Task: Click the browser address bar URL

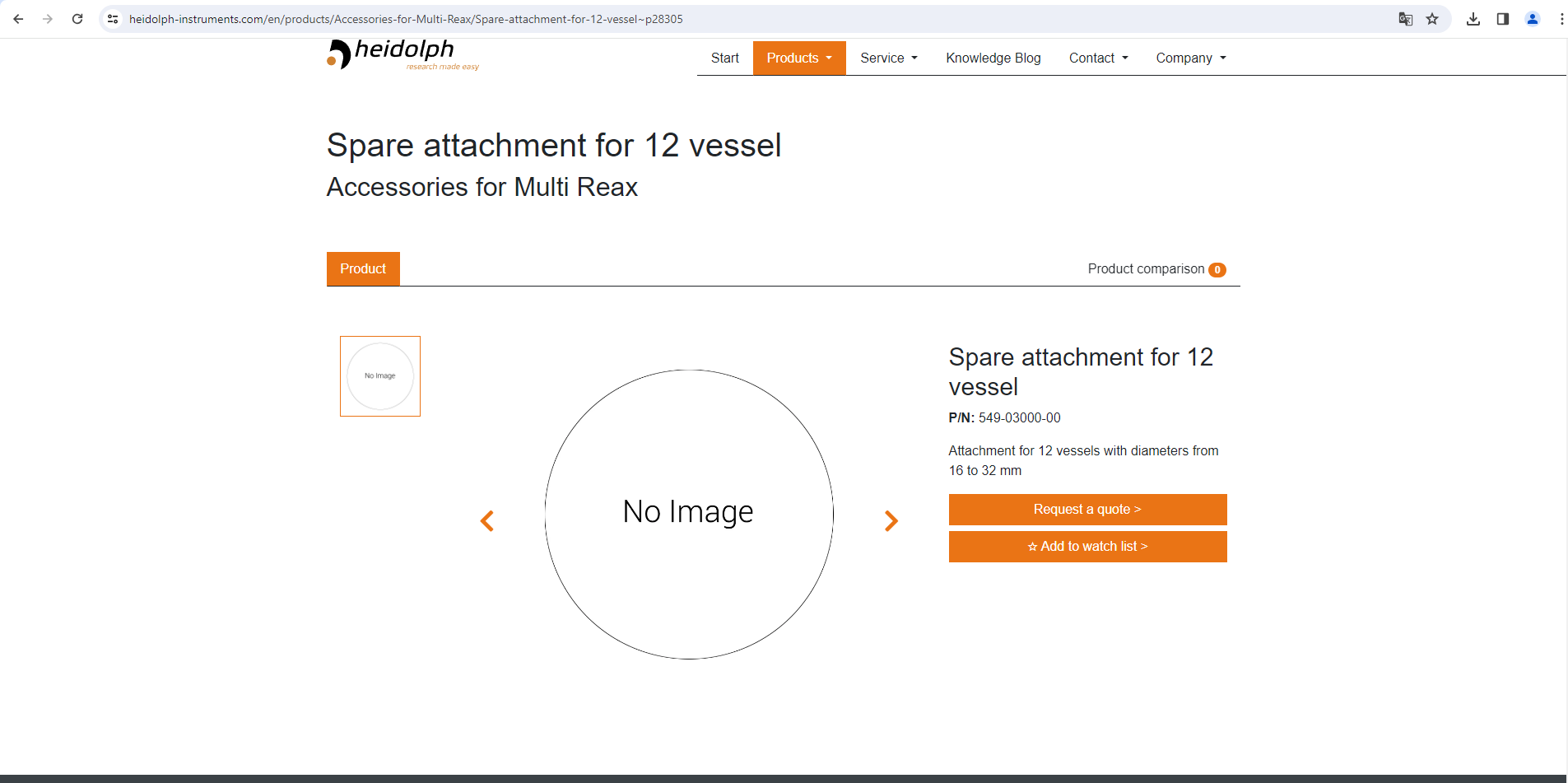Action: click(406, 19)
